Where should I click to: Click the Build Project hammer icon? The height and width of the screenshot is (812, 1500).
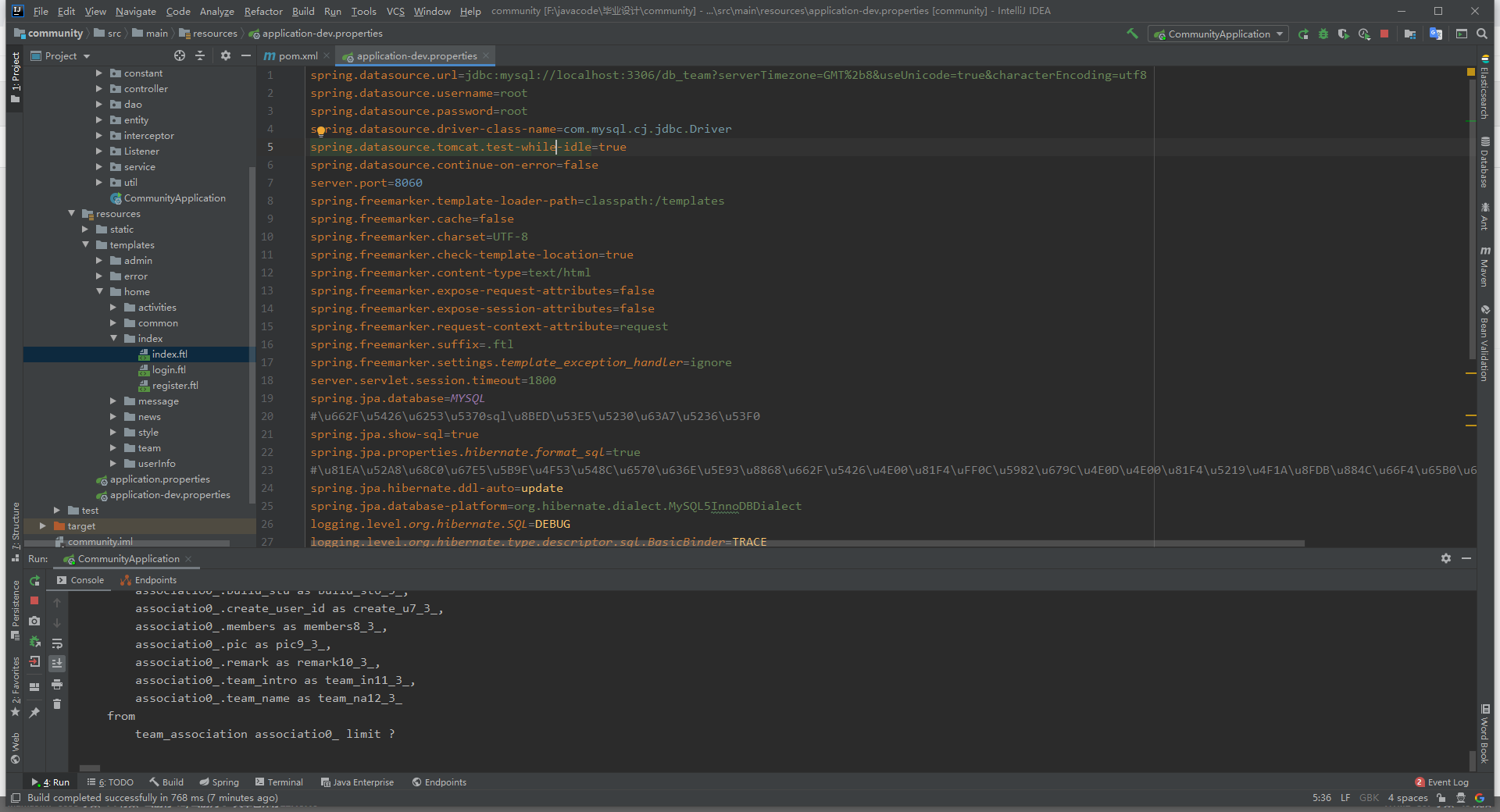pos(1132,34)
